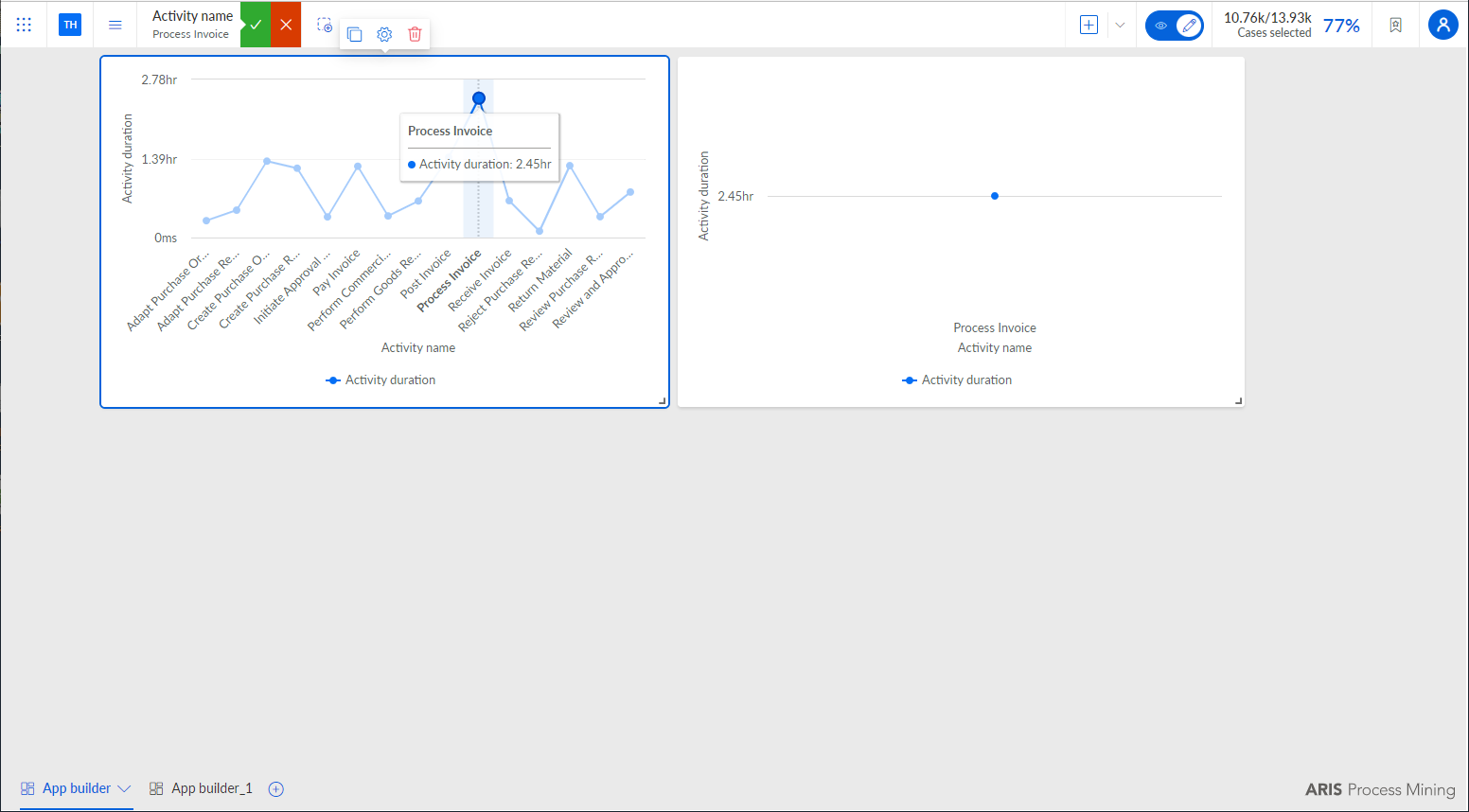This screenshot has width=1469, height=812.
Task: Open the user profile menu
Action: point(1443,26)
